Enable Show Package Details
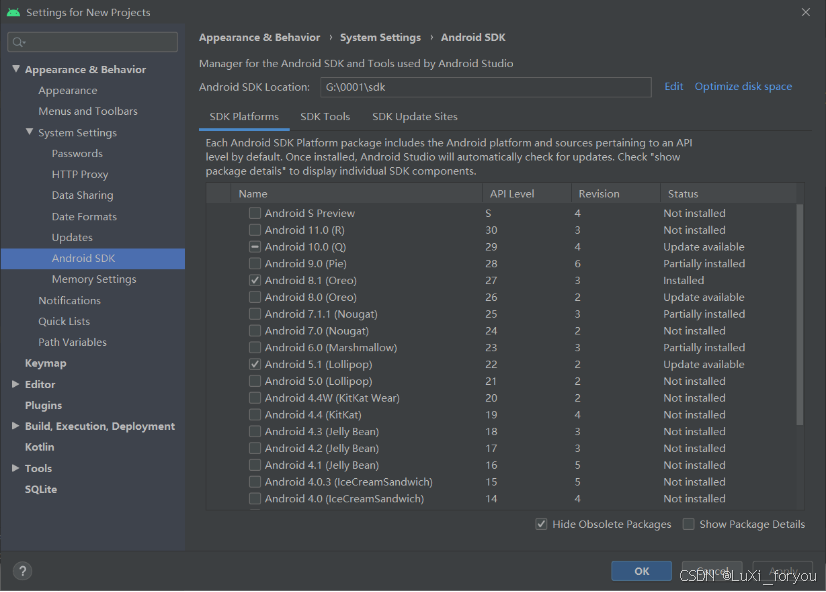826x592 pixels. (688, 524)
